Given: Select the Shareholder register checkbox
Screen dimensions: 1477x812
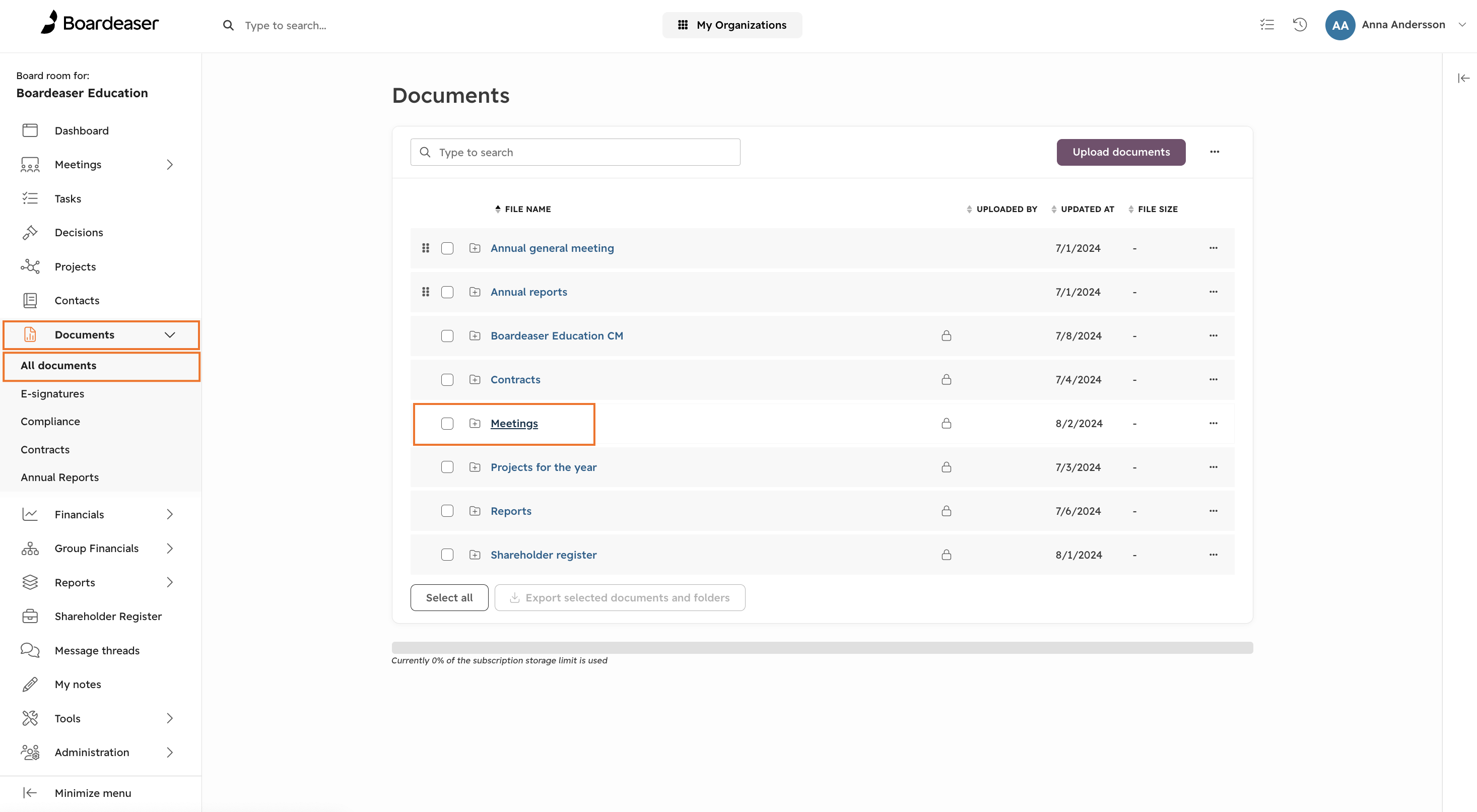Looking at the screenshot, I should [447, 555].
